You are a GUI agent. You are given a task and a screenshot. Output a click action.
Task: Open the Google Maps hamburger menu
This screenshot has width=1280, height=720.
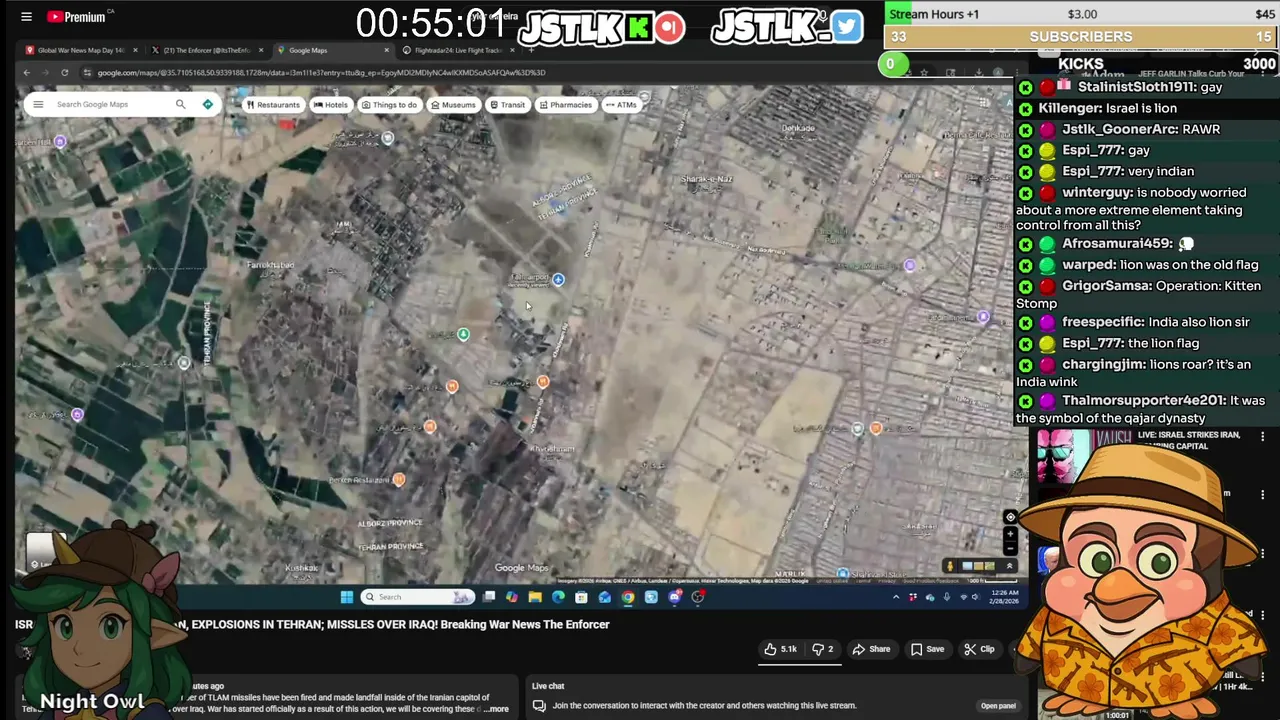point(38,104)
